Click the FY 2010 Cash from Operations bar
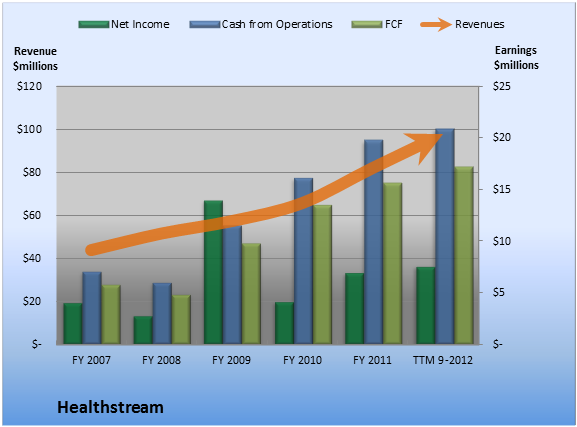Viewport: 577px width, 427px height. pyautogui.click(x=303, y=261)
